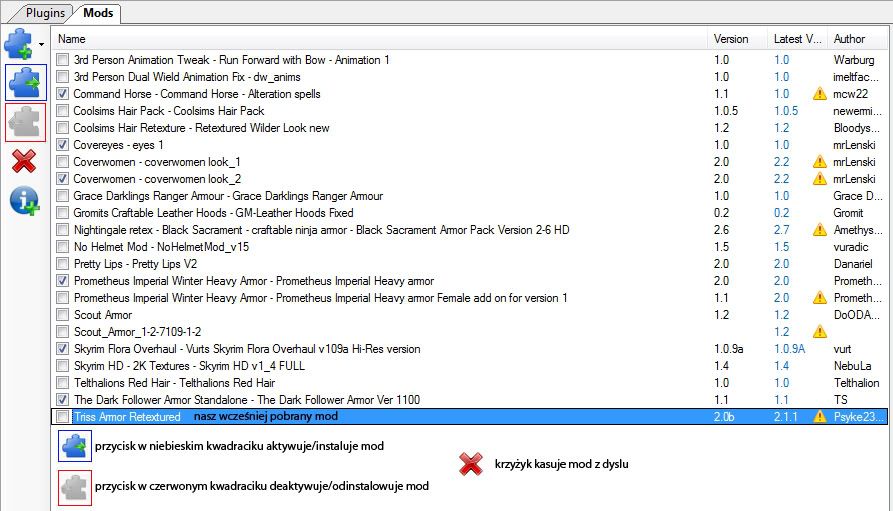This screenshot has width=893, height=511.
Task: Enable 3rd Person Animation Tweak checkbox
Action: tap(63, 60)
